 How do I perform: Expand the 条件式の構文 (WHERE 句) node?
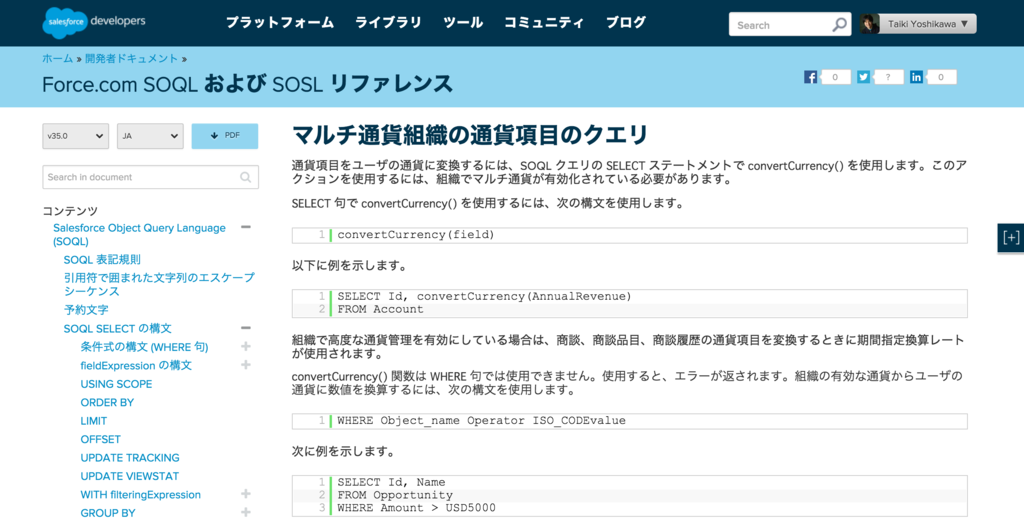(246, 346)
